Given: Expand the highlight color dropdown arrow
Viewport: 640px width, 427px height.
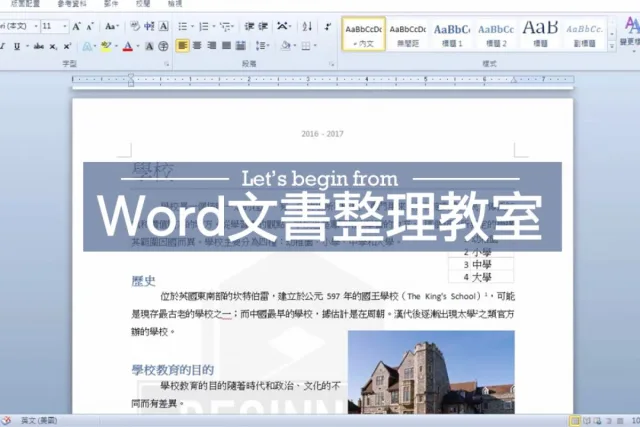Looking at the screenshot, I should [x=116, y=46].
